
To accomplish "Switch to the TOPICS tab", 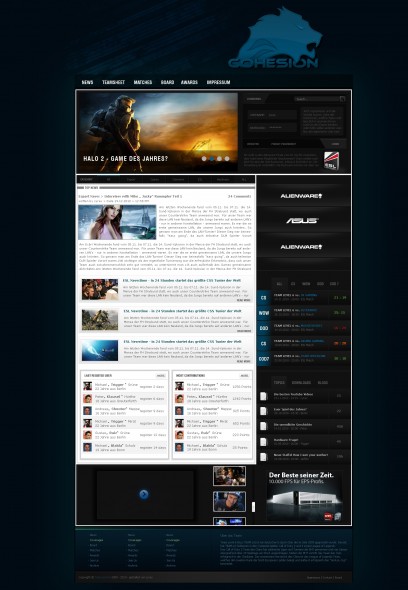I will (279, 383).
